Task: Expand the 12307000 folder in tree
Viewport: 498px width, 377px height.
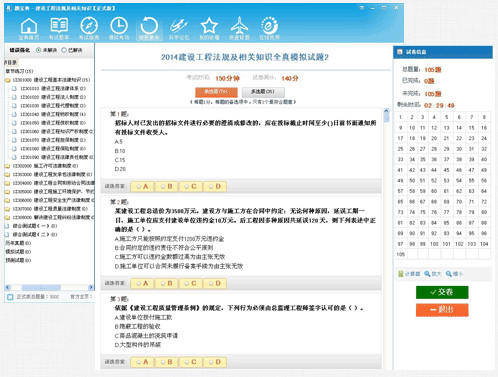Action: pyautogui.click(x=7, y=209)
